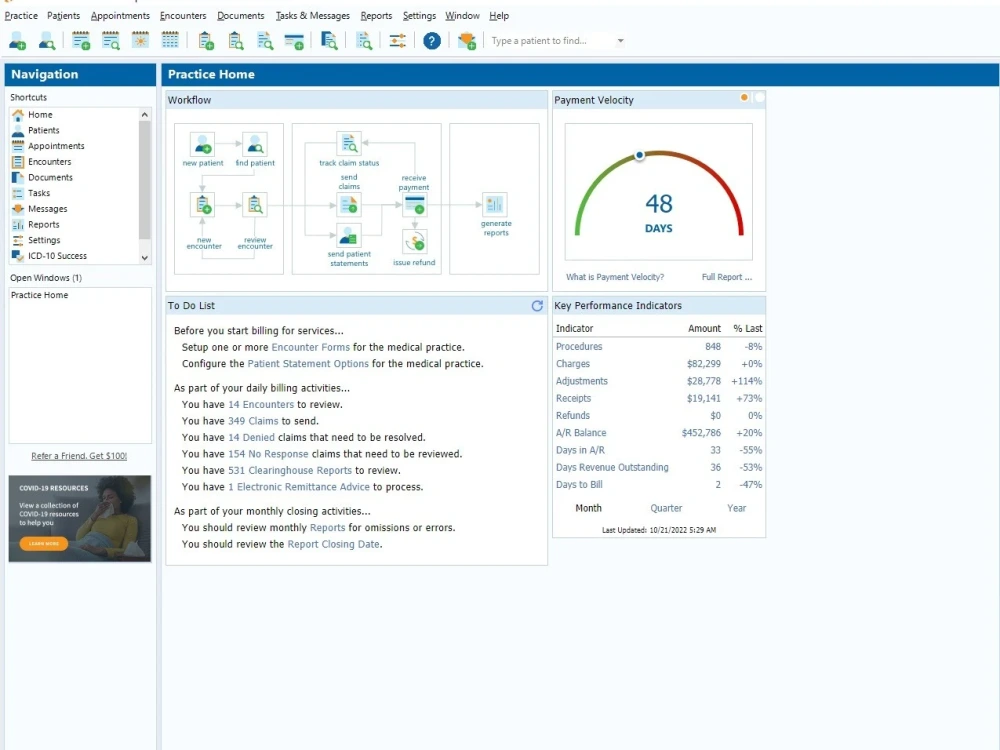This screenshot has height=750, width=1000.
Task: Click the Shortcuts list scroll-down arrow
Action: pos(145,258)
